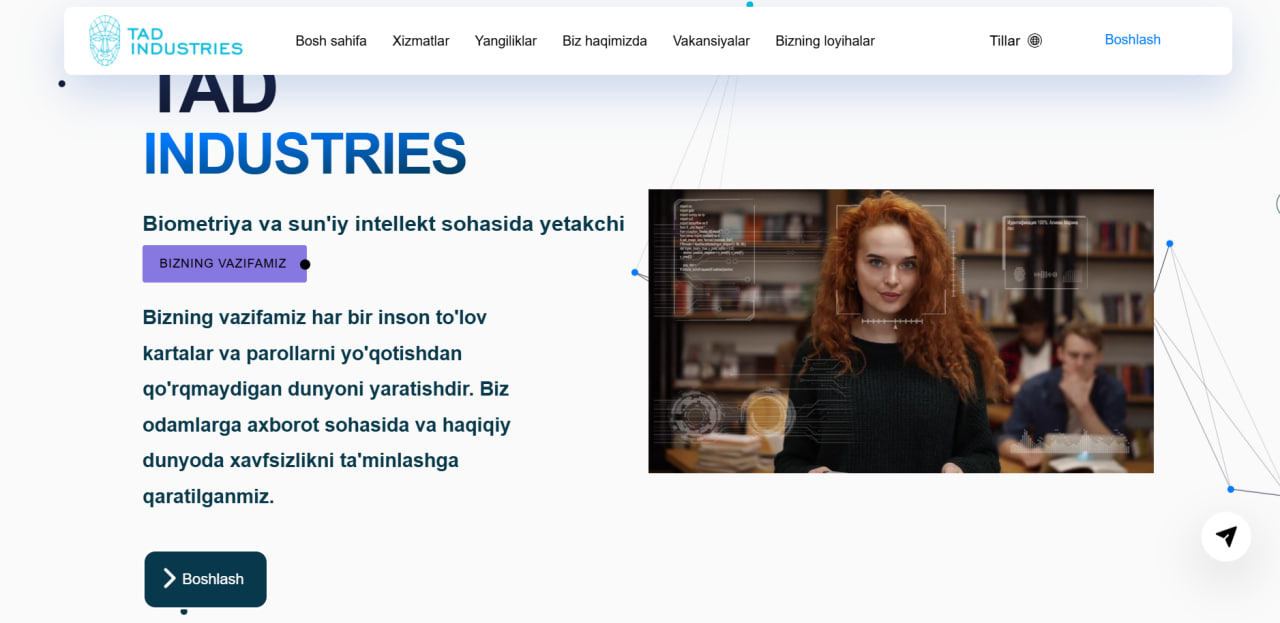
Task: Click the globe icon beside Tillar
Action: tap(1035, 41)
